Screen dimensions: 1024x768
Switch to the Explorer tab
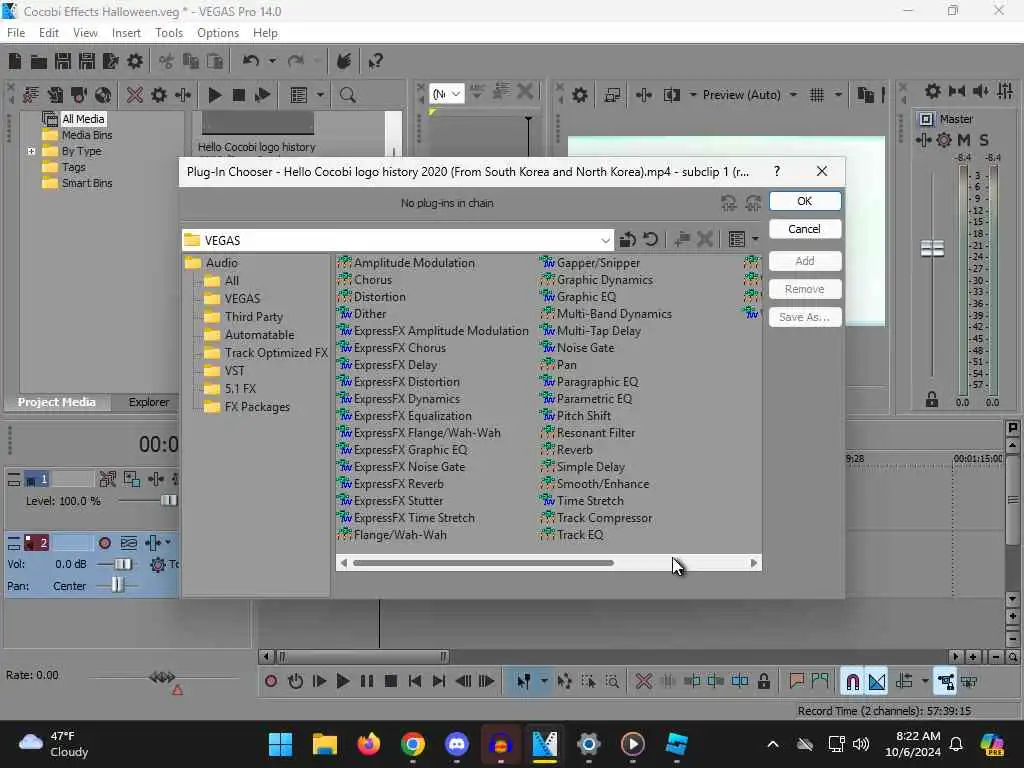[148, 402]
